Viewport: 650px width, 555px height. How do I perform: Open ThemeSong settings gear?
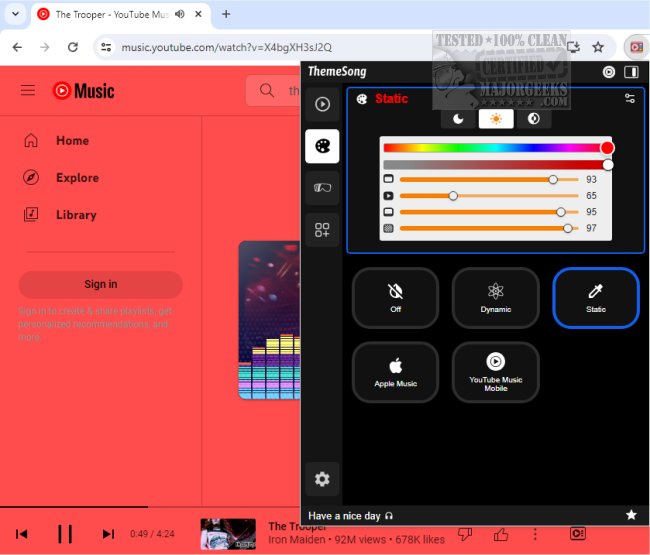(322, 479)
